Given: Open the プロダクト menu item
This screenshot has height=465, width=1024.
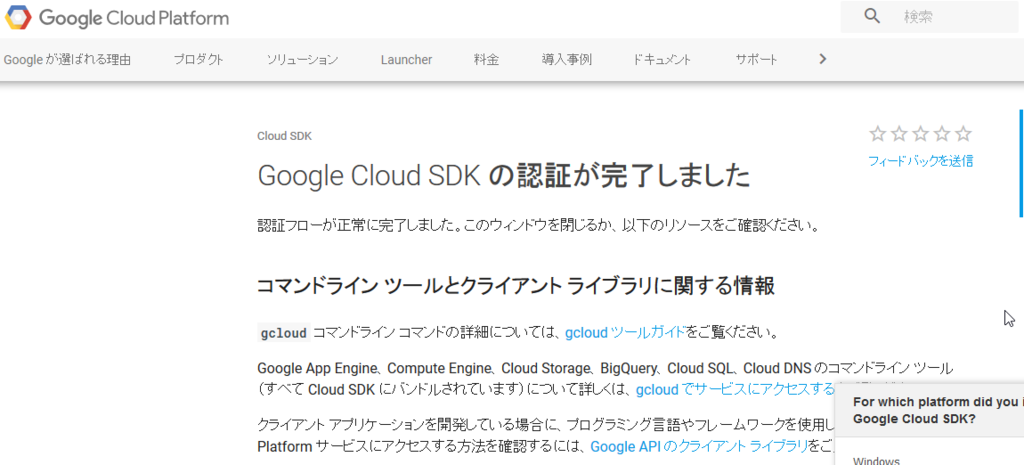Looking at the screenshot, I should tap(199, 60).
